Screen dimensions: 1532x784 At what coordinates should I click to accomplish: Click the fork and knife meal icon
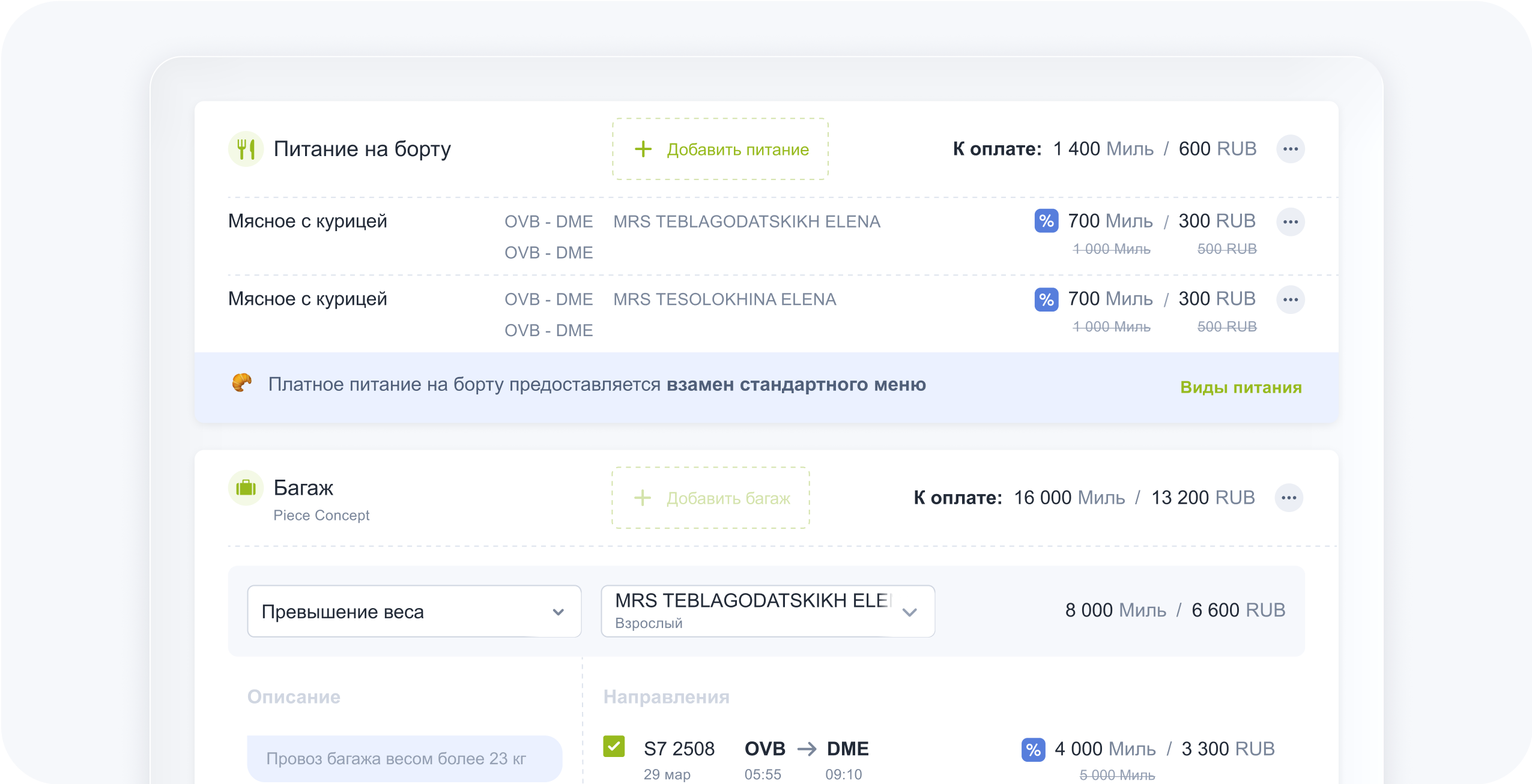point(246,149)
